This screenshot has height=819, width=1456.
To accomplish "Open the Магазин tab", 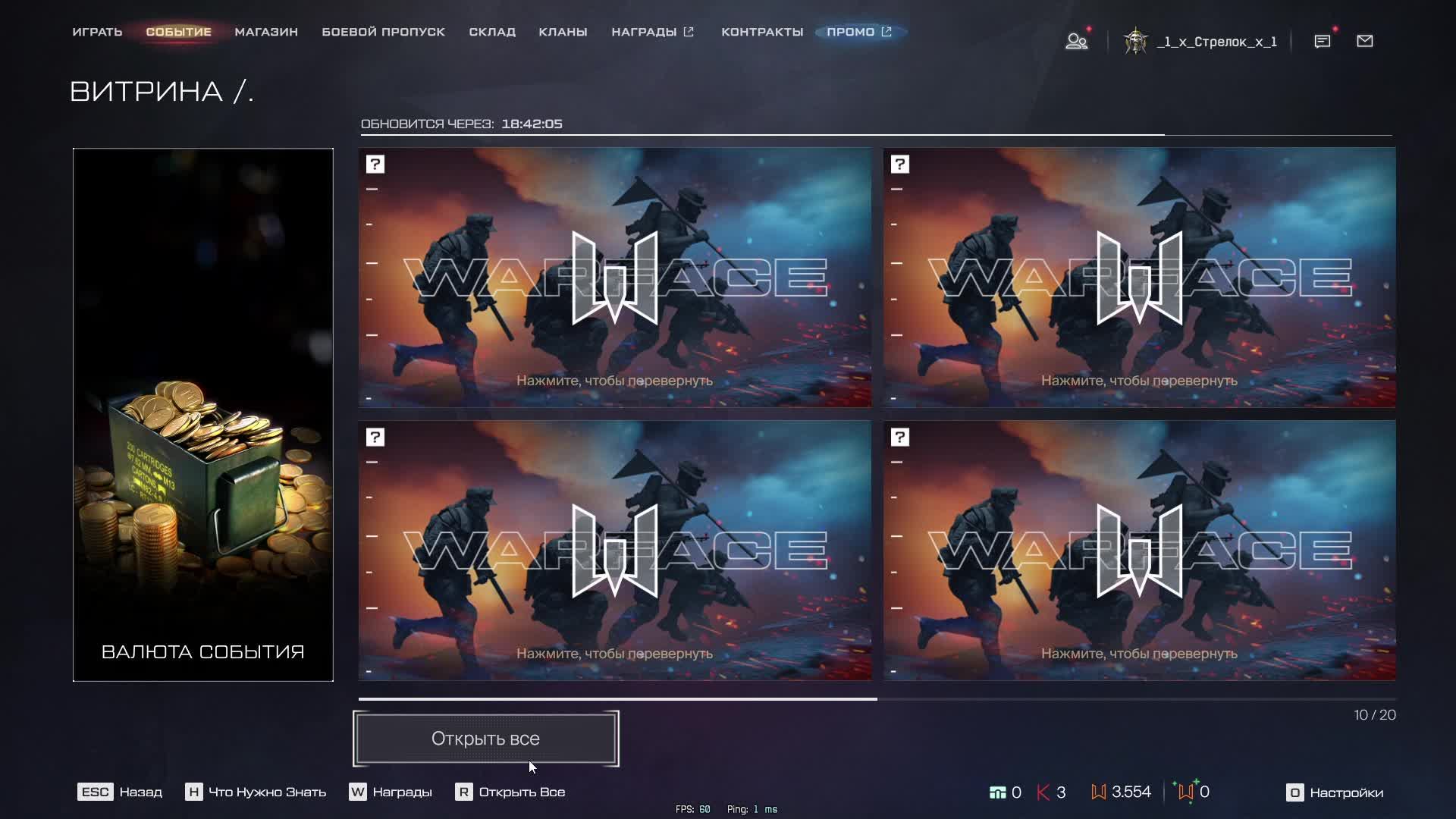I will pyautogui.click(x=266, y=32).
